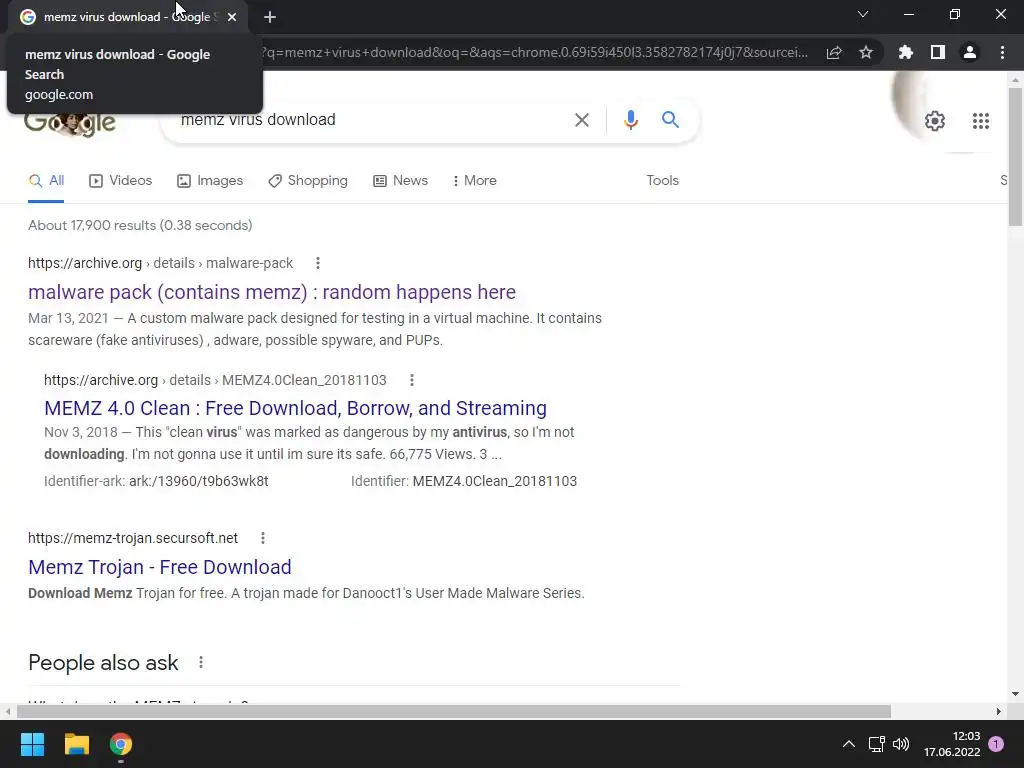Switch to the Shopping tab
1024x768 pixels.
pos(308,181)
